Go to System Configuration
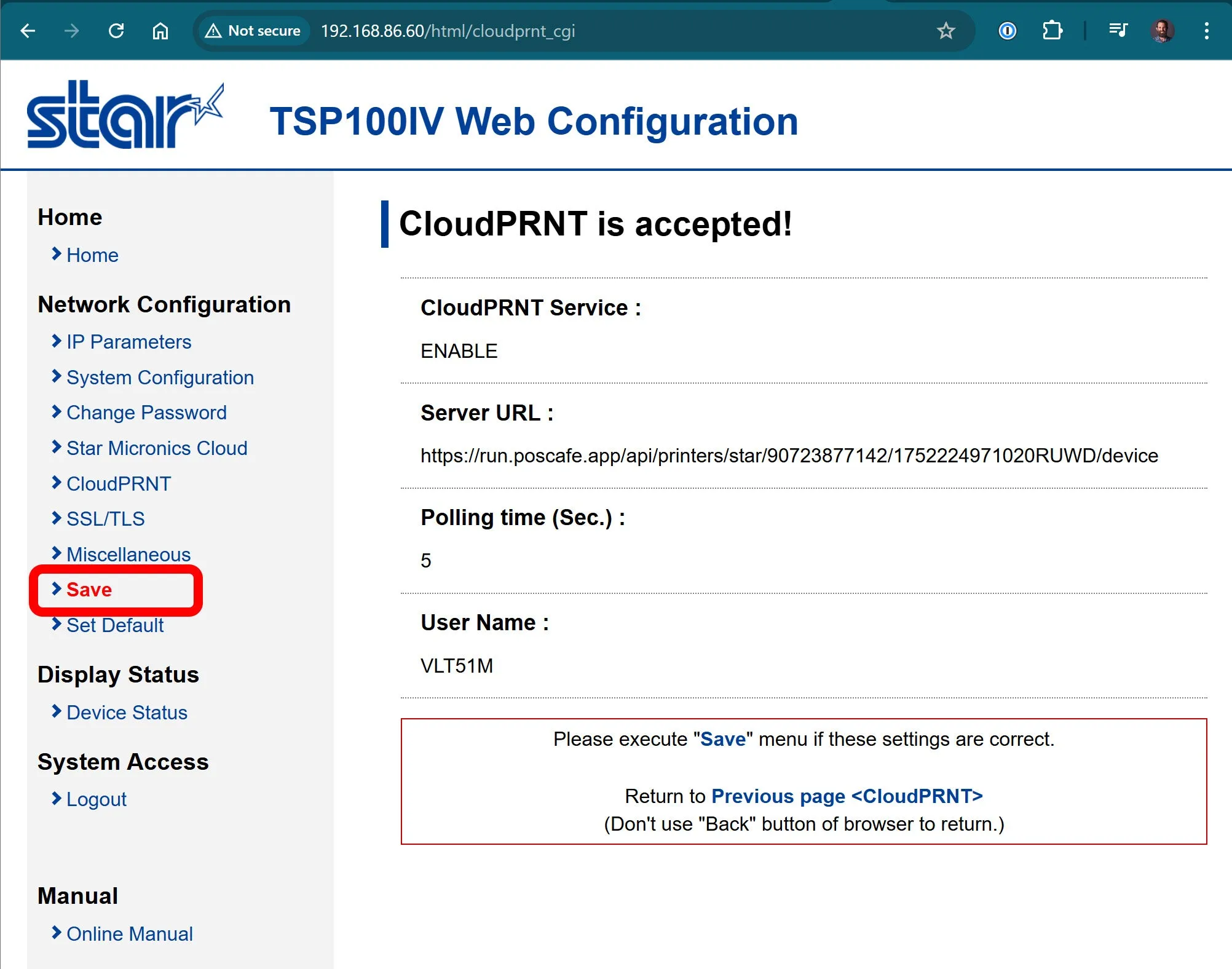Image resolution: width=1232 pixels, height=969 pixels. [160, 378]
